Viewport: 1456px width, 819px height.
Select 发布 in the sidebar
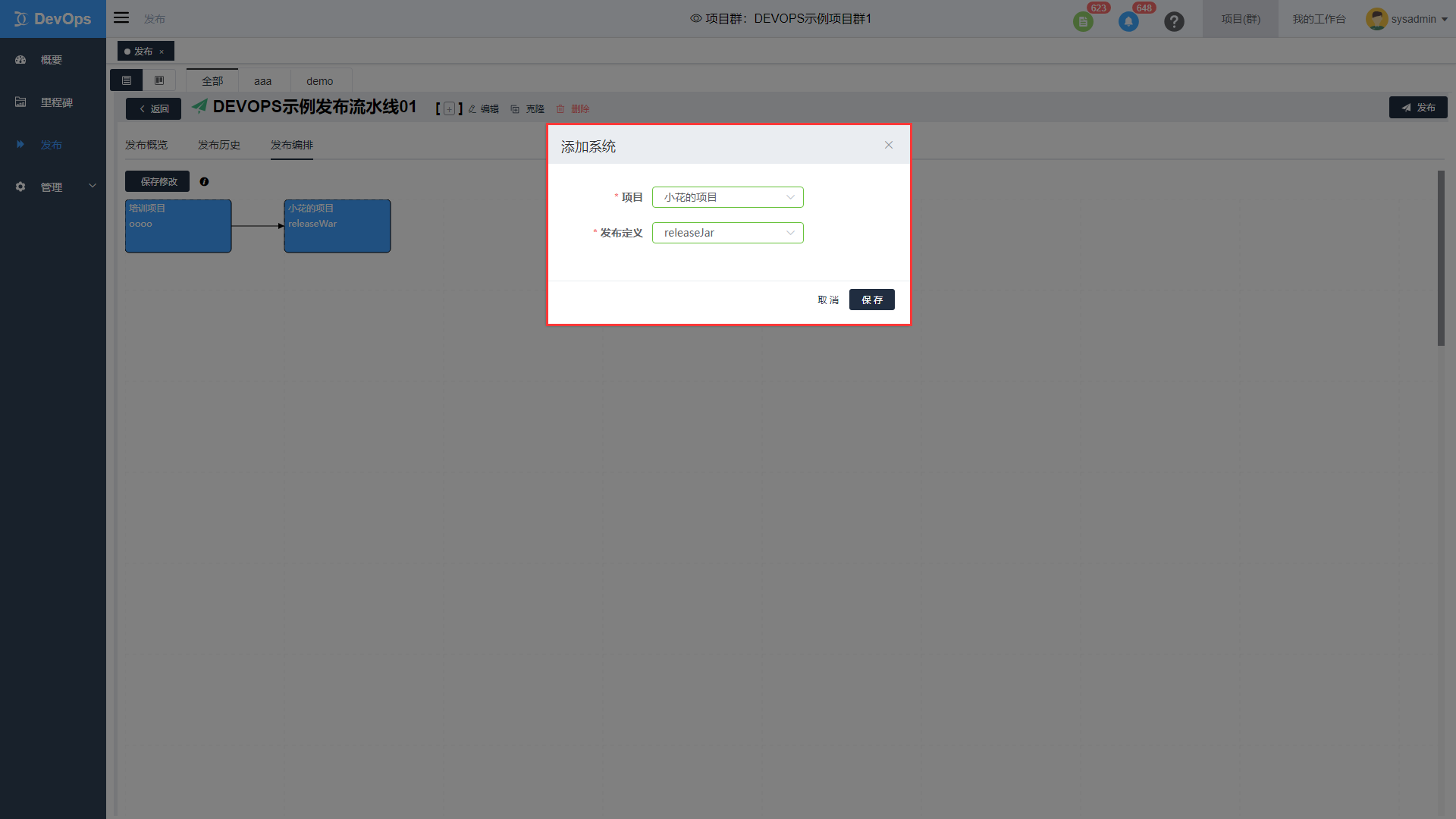(x=53, y=145)
